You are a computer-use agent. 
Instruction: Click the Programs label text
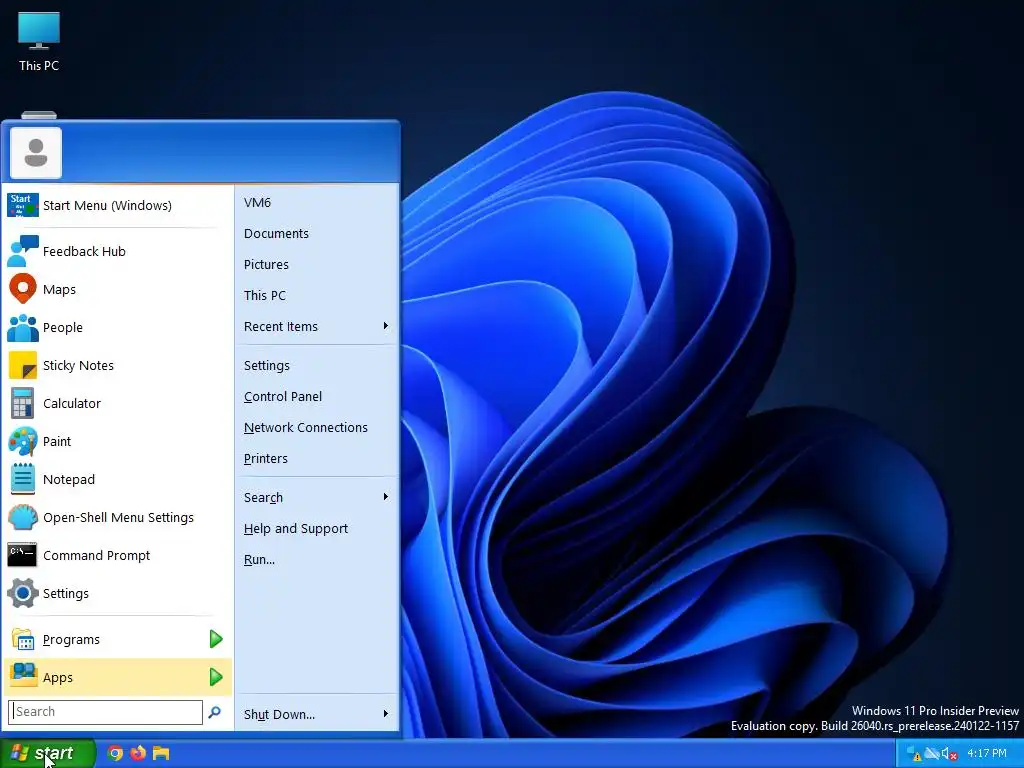pos(71,640)
